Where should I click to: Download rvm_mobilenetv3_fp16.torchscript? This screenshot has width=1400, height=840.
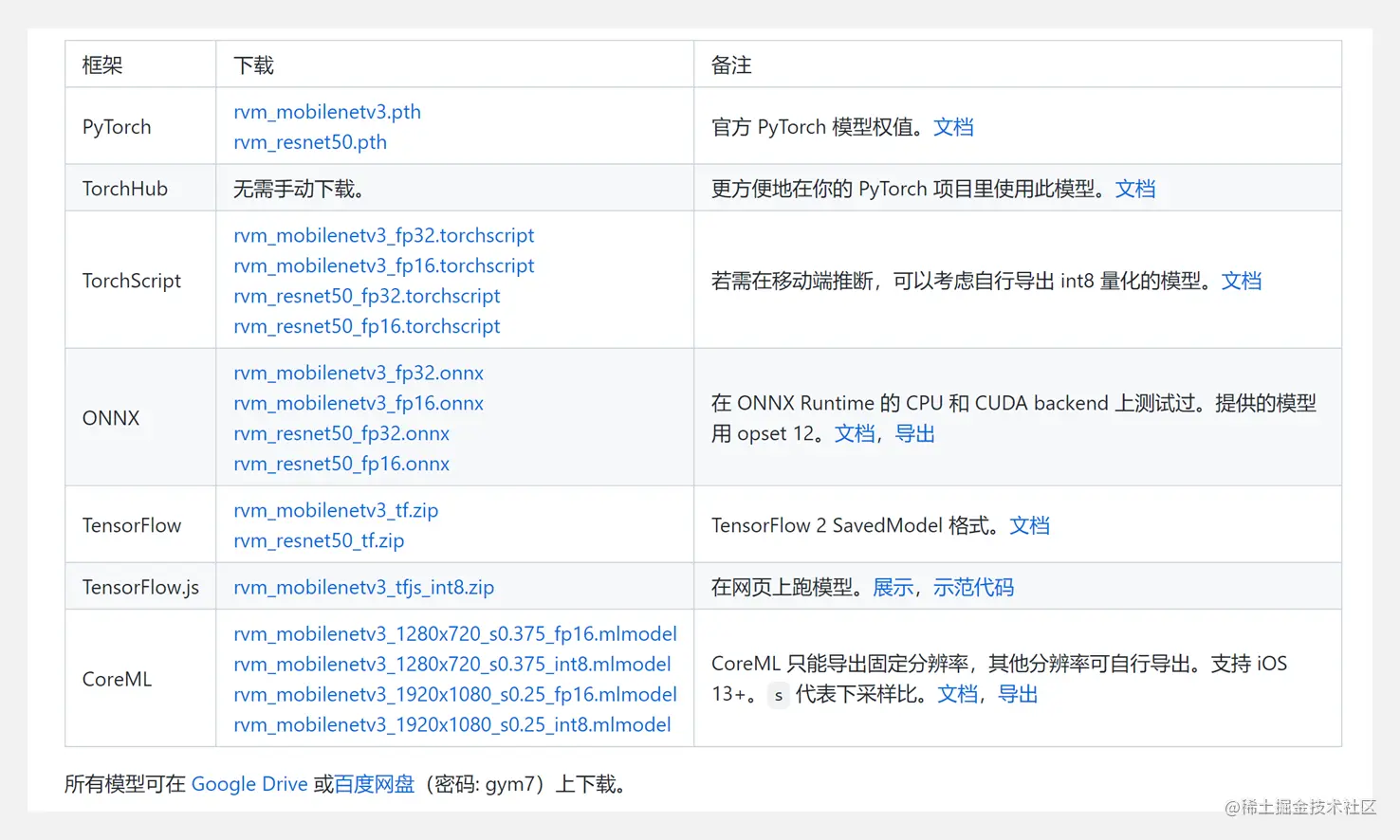coord(384,265)
